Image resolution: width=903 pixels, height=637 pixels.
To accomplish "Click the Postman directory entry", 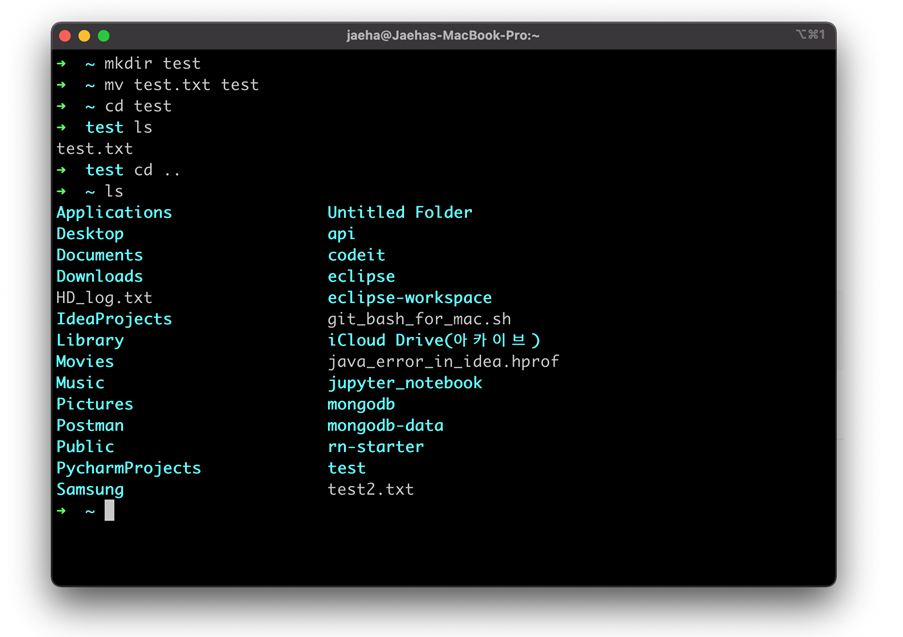I will pos(90,426).
